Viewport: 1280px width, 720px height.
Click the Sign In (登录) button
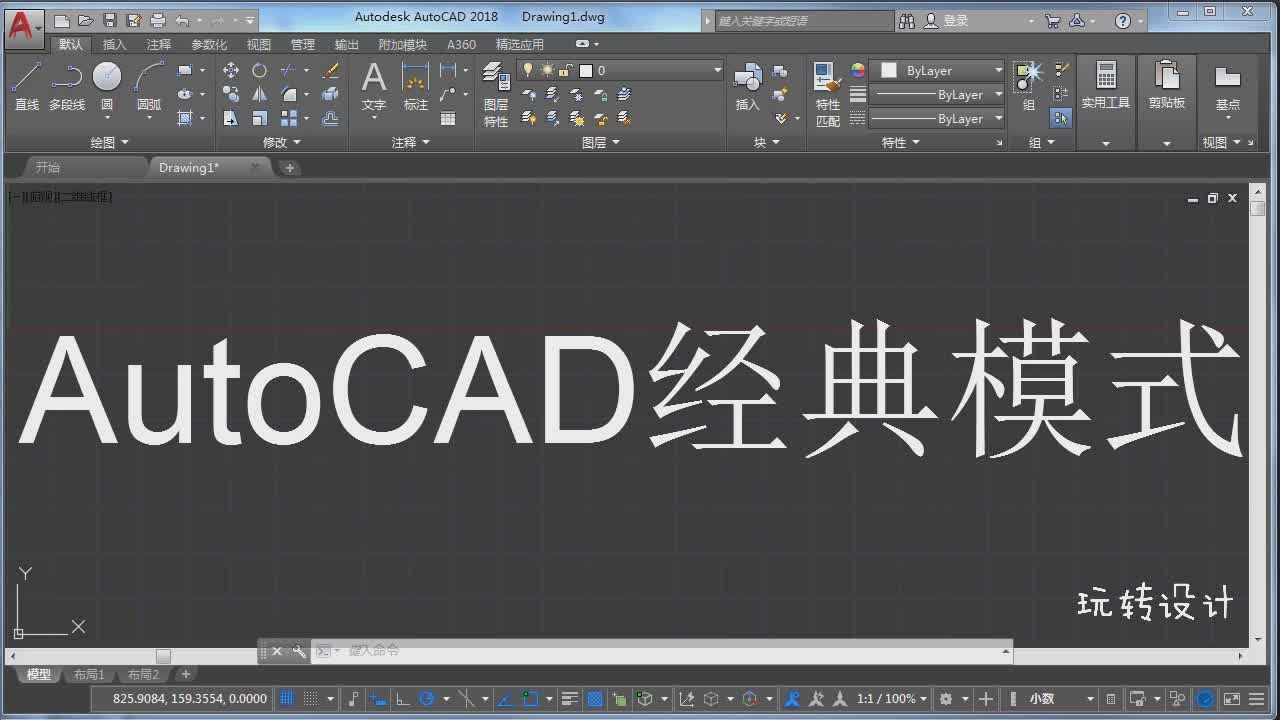[946, 20]
